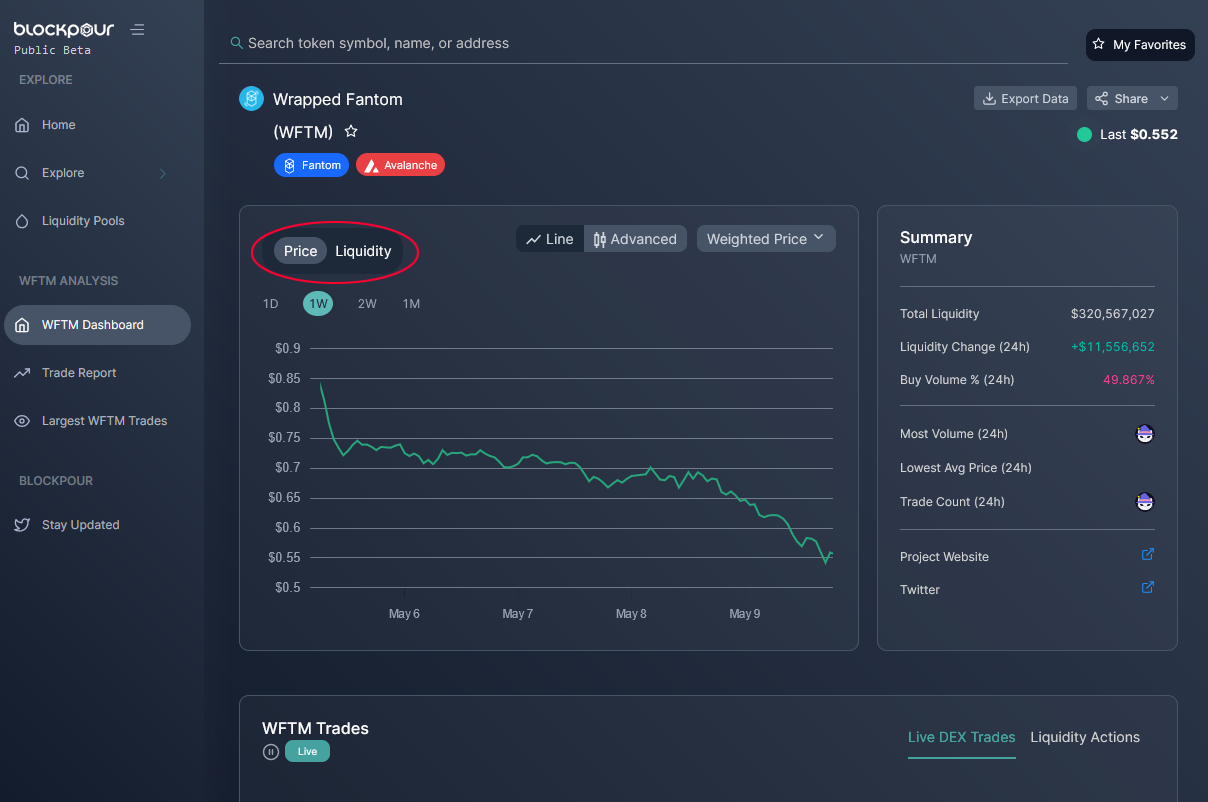Click the Fantom chain badge

coord(311,165)
